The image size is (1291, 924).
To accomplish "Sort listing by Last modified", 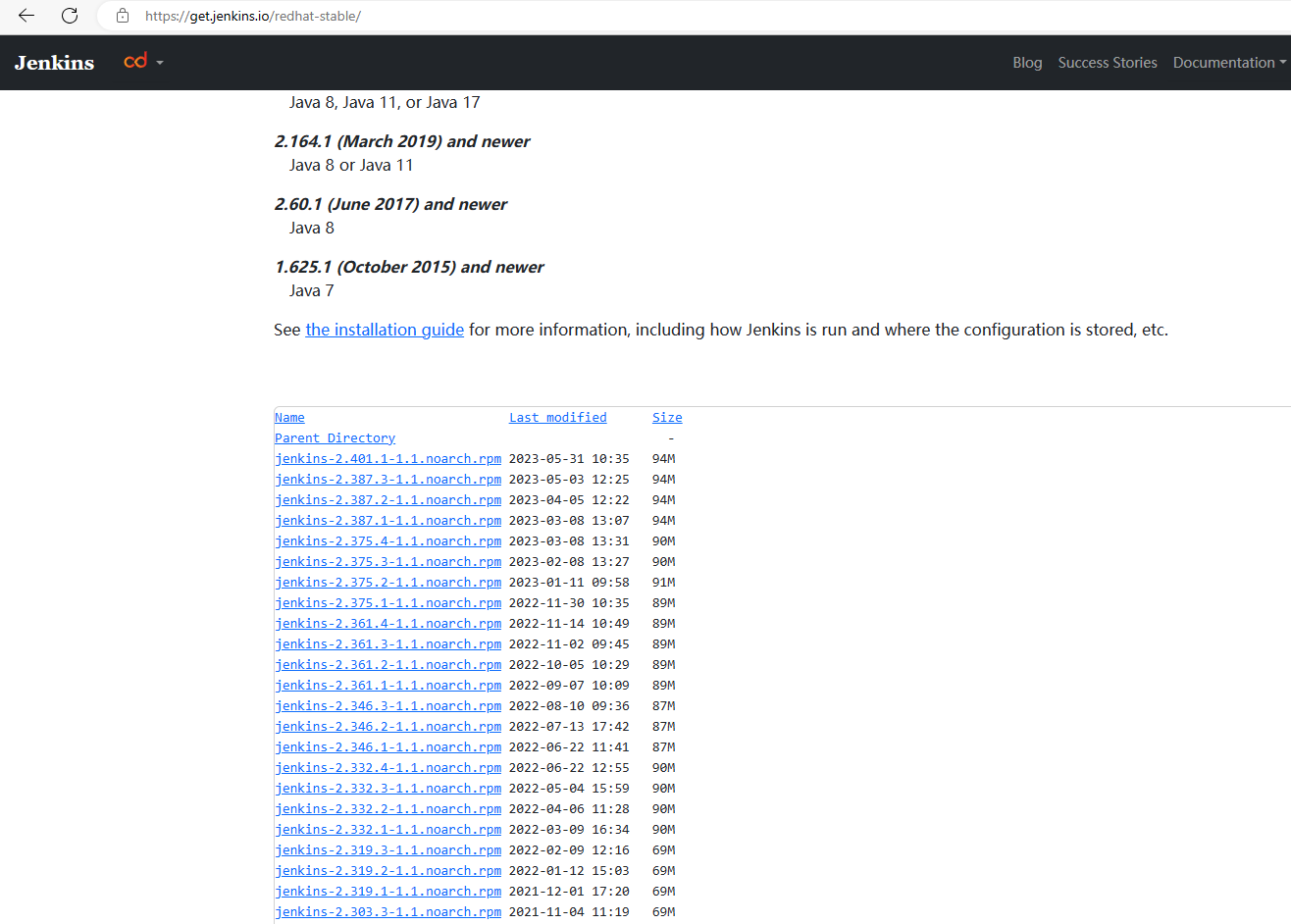I will click(557, 418).
